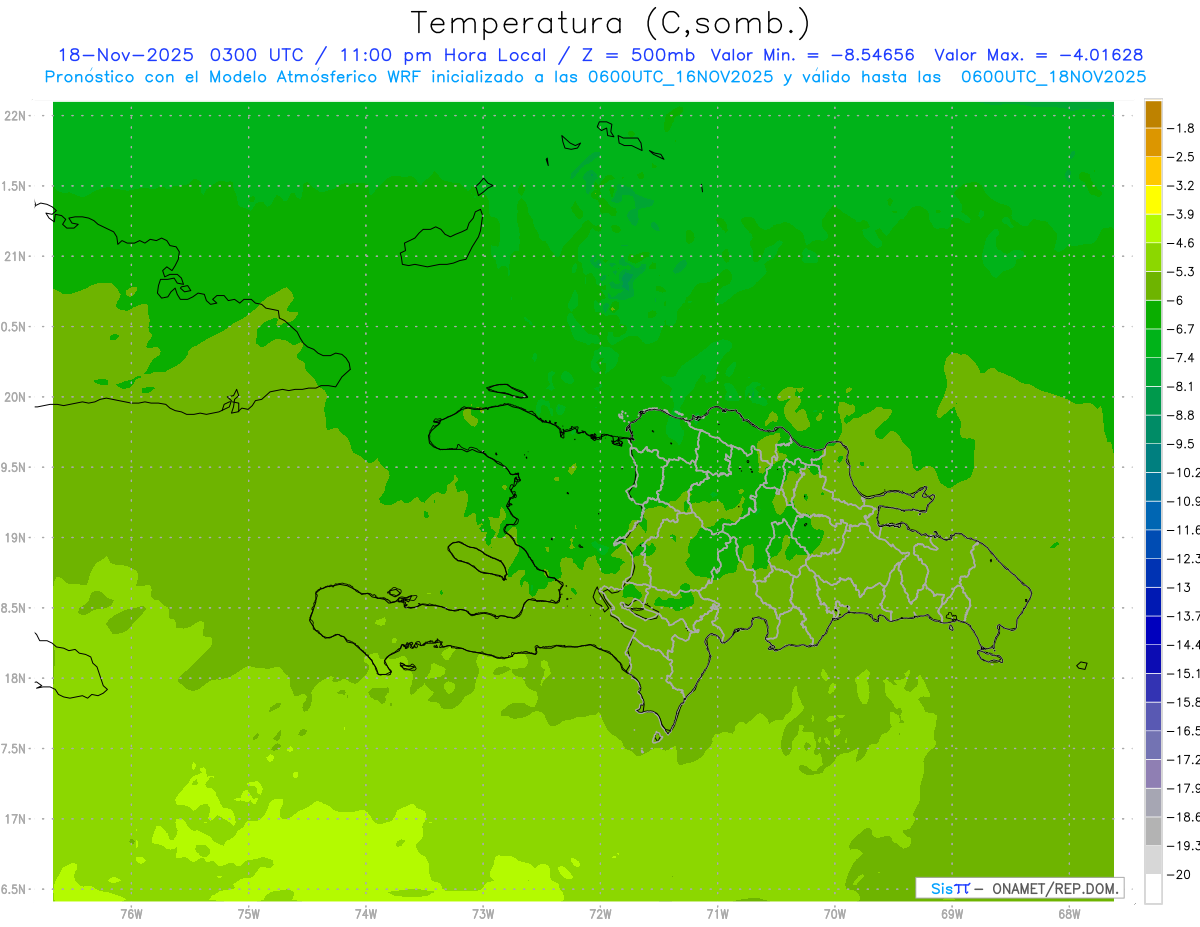The width and height of the screenshot is (1200, 927).
Task: Click the blue swatch between -13 and -13.7
Action: click(x=1153, y=601)
